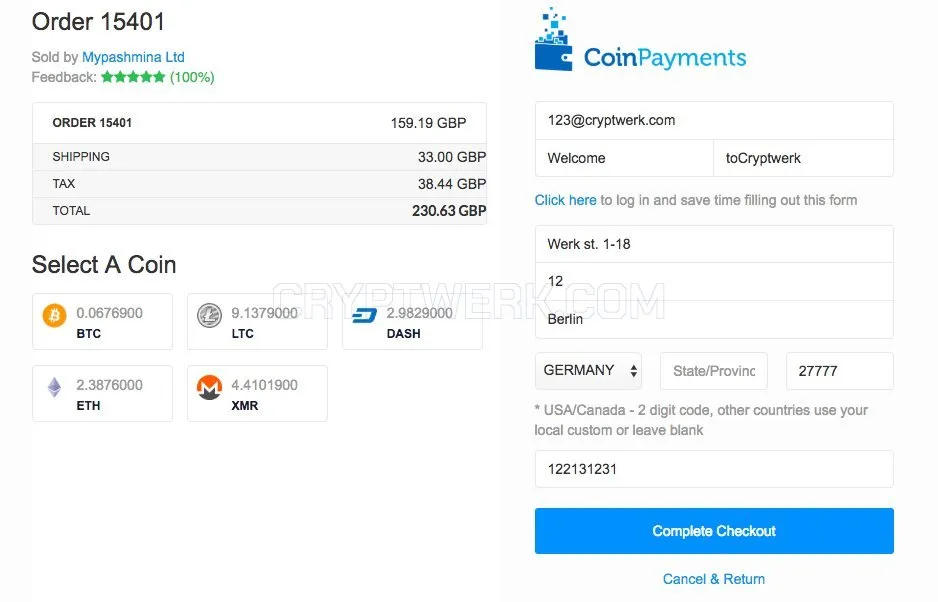Click the first name field 'Welcome'
This screenshot has height=602, width=938.
click(x=625, y=158)
